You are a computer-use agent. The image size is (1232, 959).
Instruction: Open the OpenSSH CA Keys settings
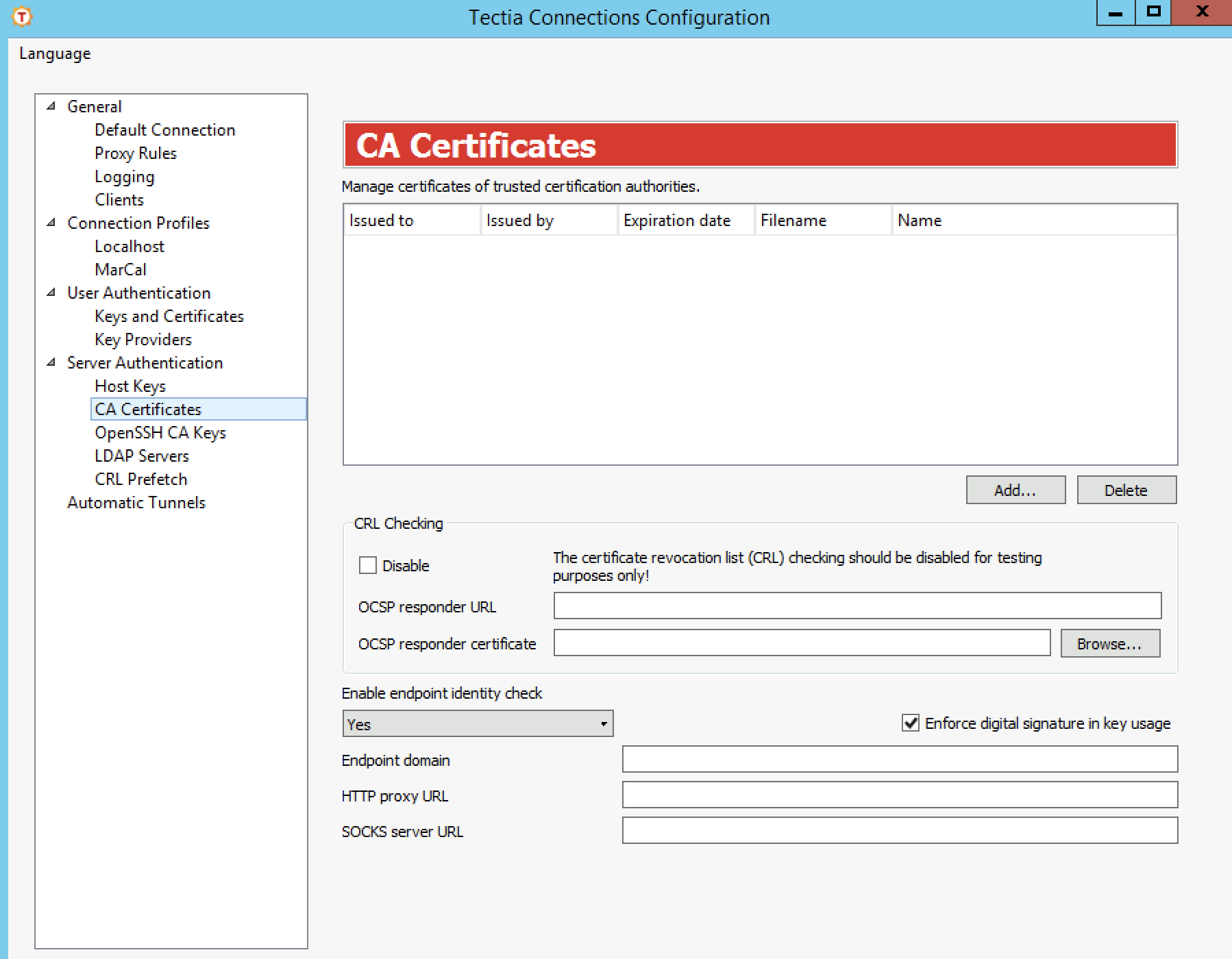click(x=160, y=432)
